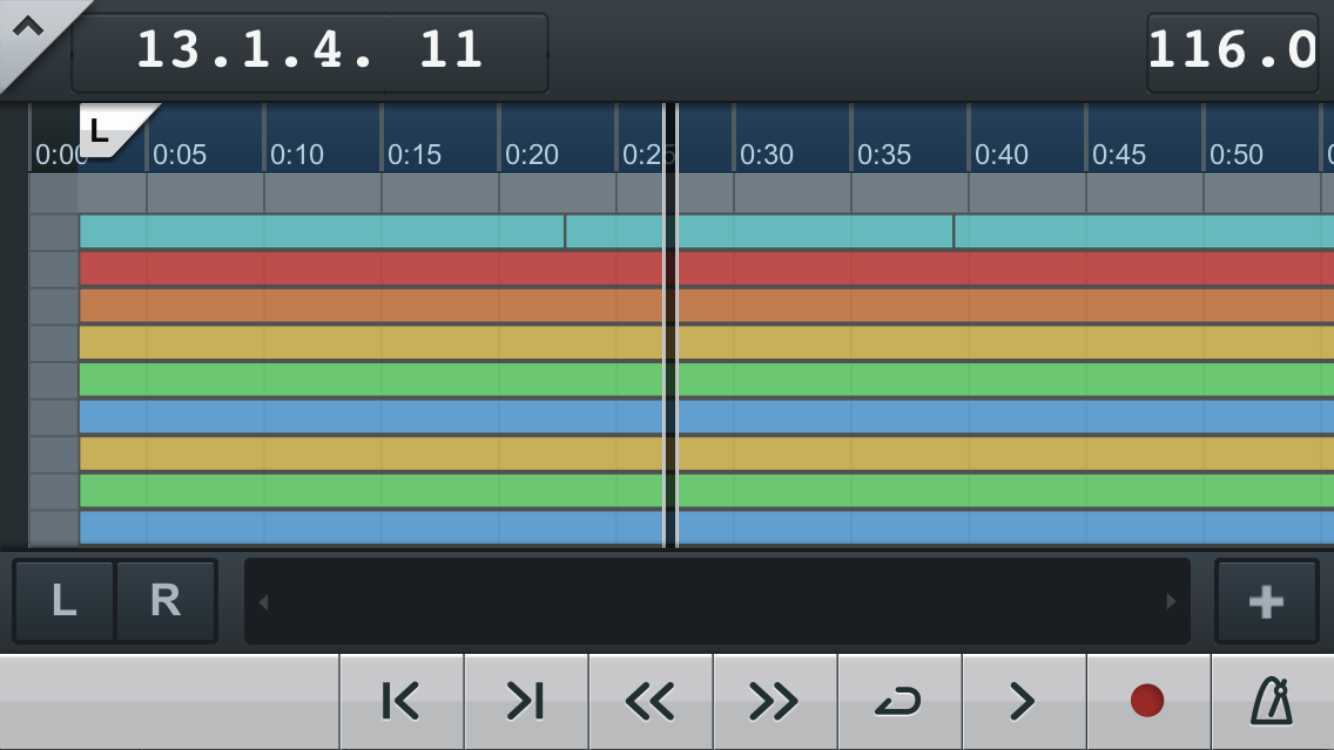
Task: Select the L locator flag on the ruler
Action: tap(102, 128)
